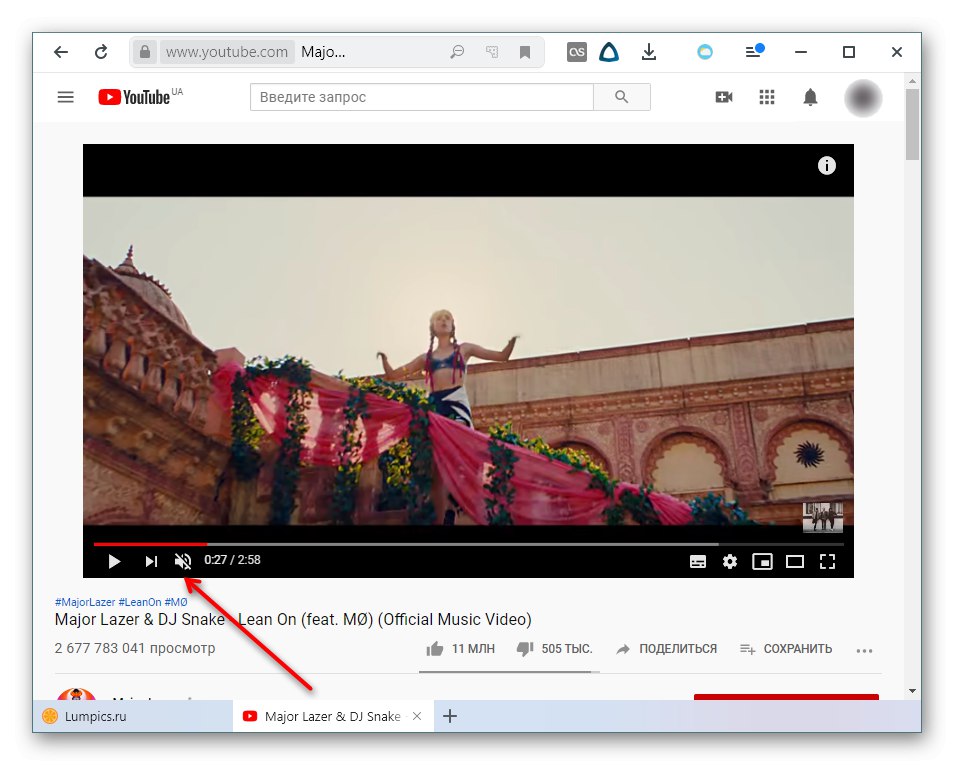Enter fullscreen with corner brackets icon

tap(827, 561)
